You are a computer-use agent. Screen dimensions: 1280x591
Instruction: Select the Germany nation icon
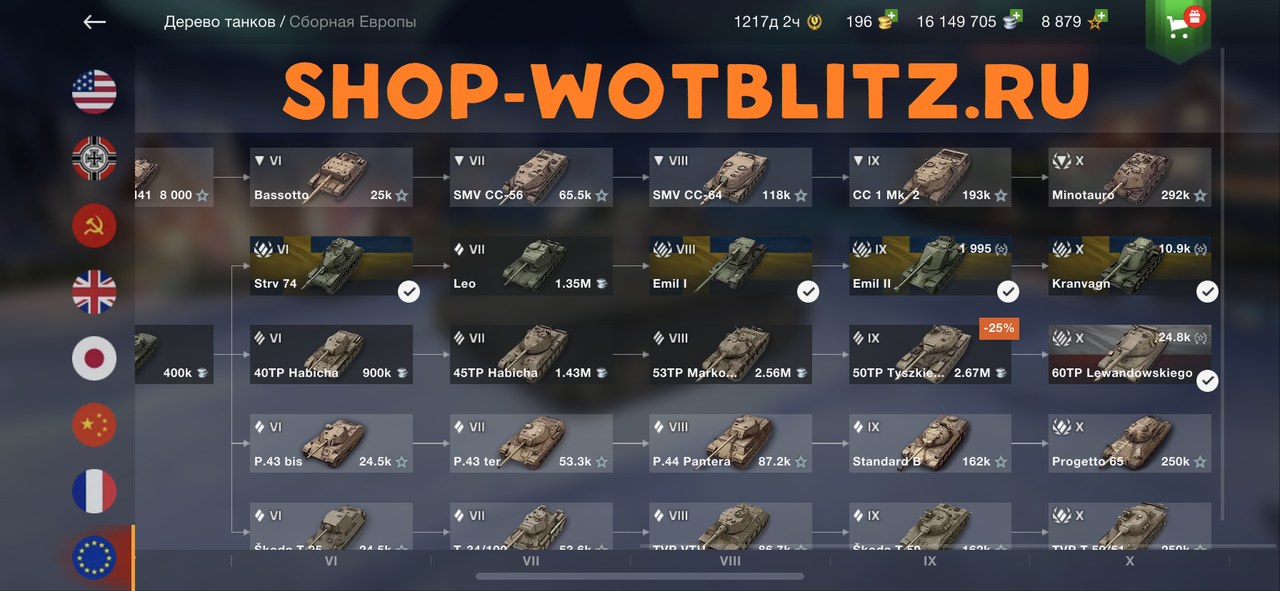pyautogui.click(x=94, y=158)
